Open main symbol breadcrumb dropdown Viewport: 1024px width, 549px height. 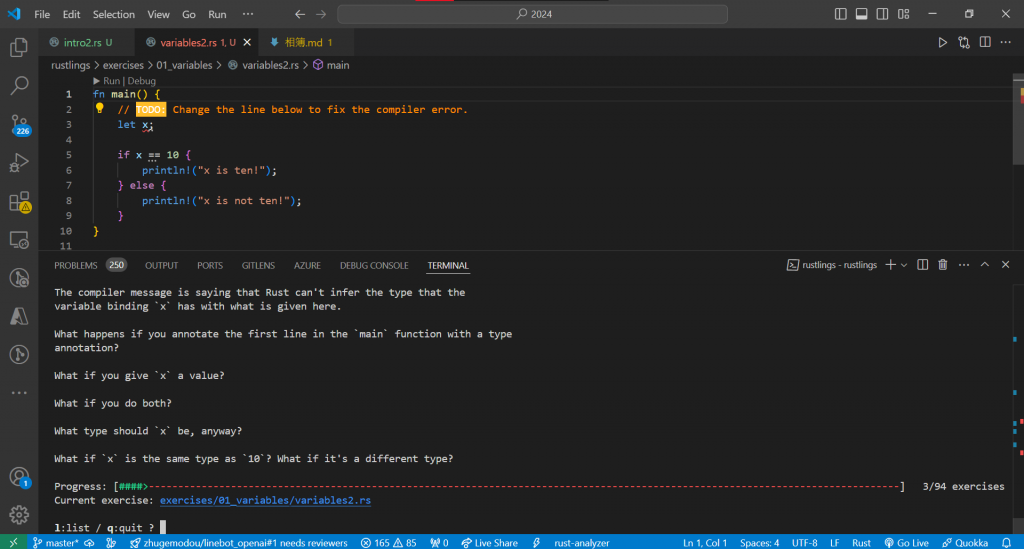[331, 65]
